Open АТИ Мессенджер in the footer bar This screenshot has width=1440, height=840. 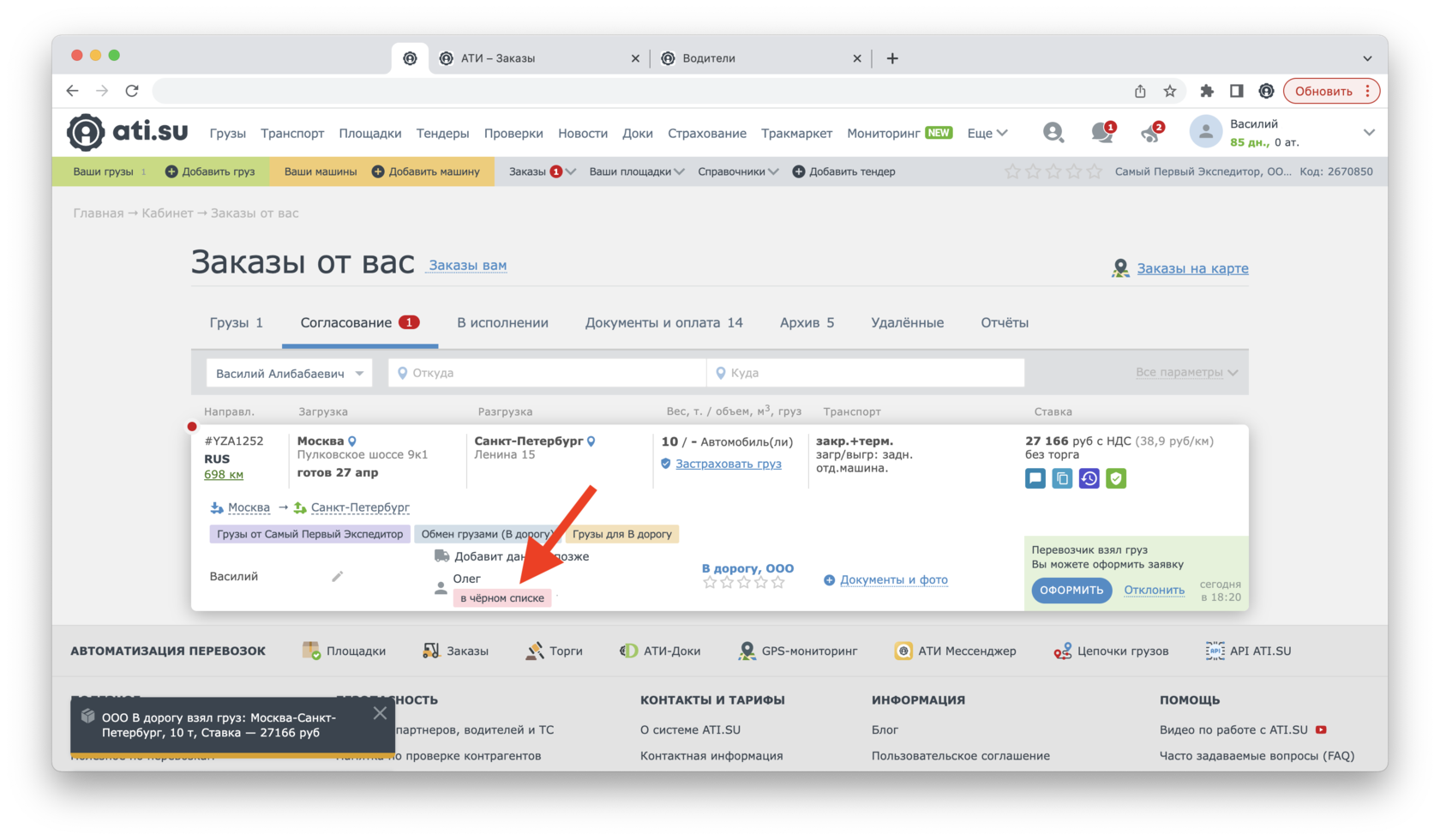click(x=955, y=651)
